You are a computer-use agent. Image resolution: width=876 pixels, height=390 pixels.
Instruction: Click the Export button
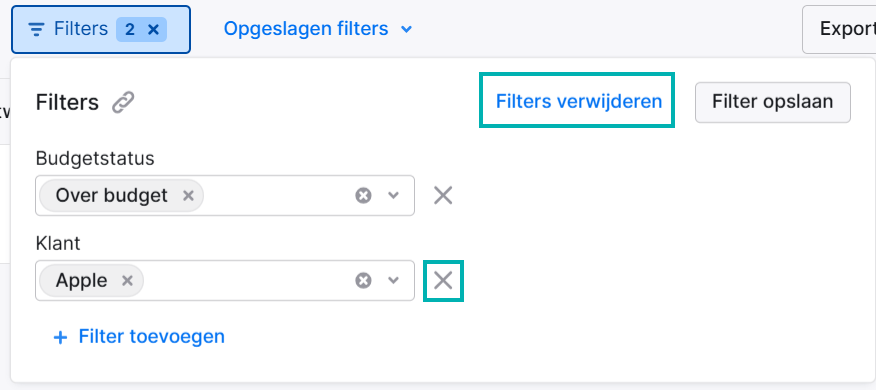839,30
